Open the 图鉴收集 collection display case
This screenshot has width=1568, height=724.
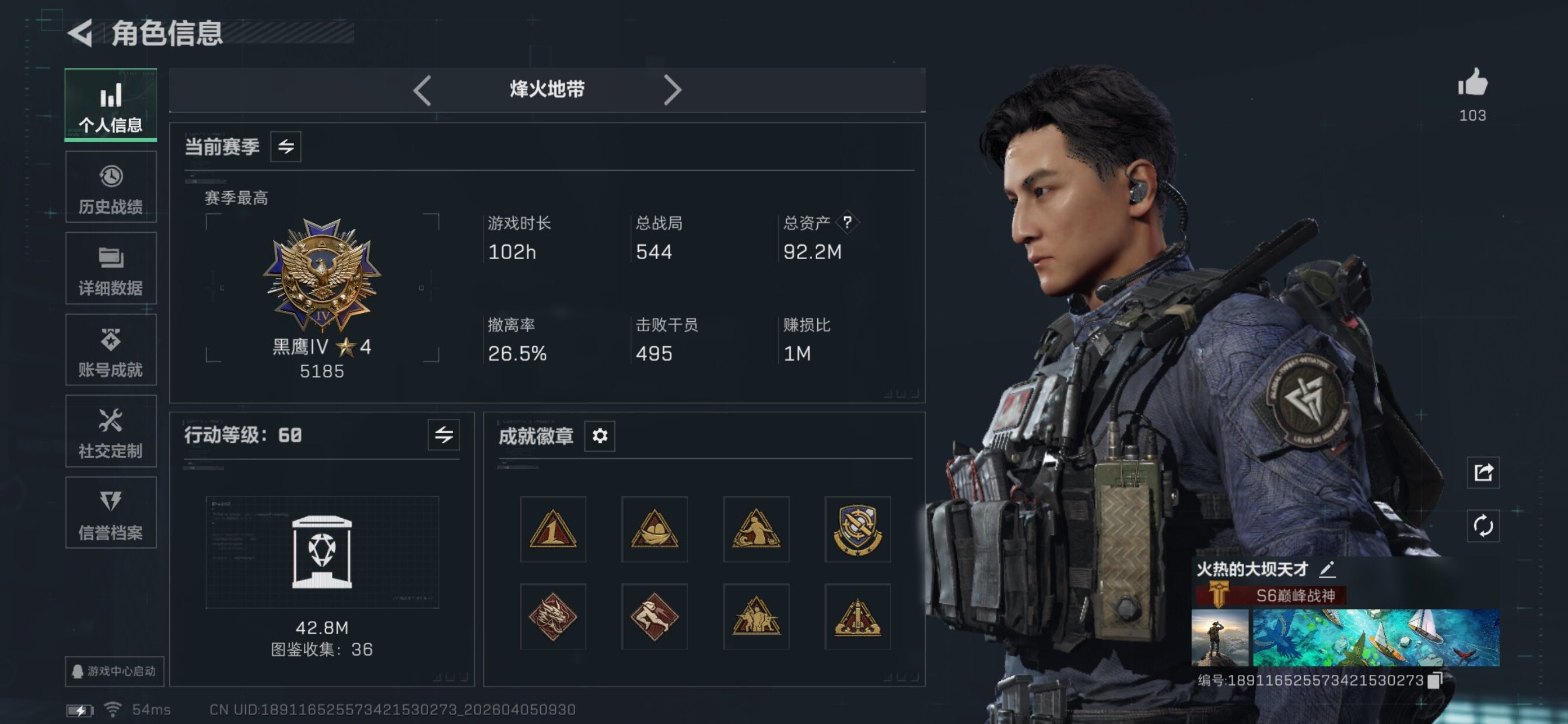pos(322,553)
